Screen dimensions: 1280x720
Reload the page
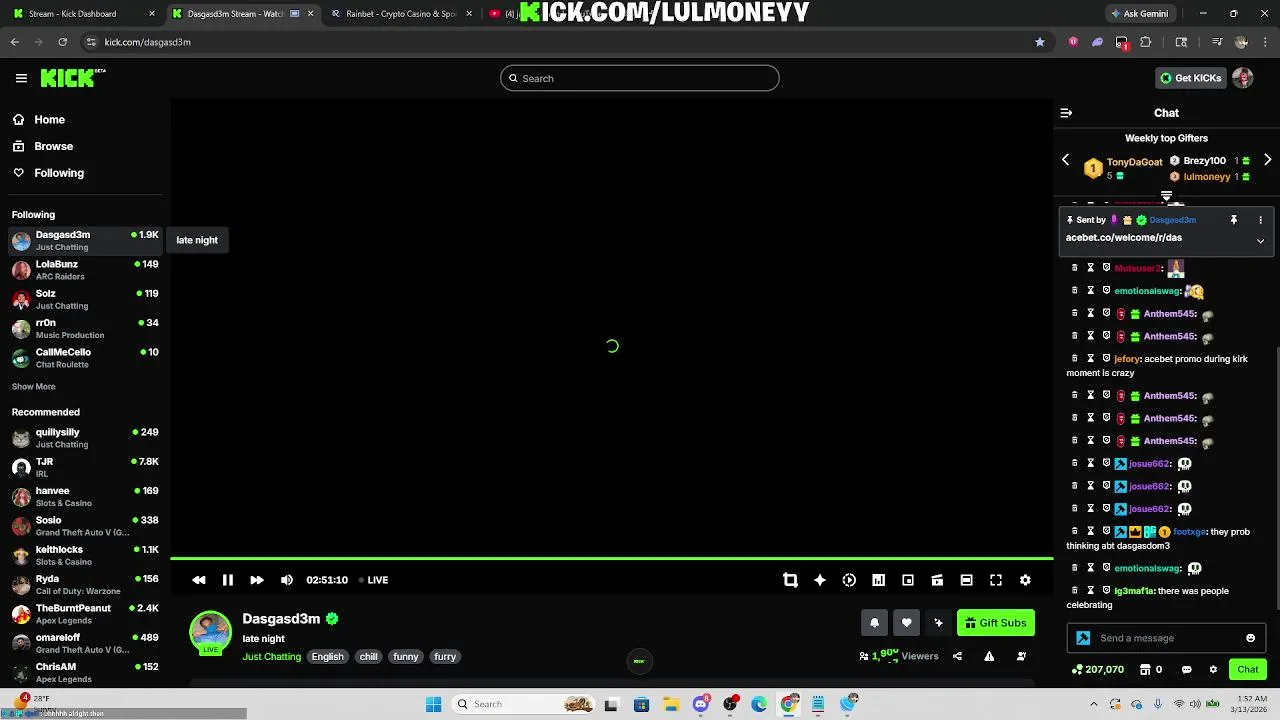click(x=62, y=42)
